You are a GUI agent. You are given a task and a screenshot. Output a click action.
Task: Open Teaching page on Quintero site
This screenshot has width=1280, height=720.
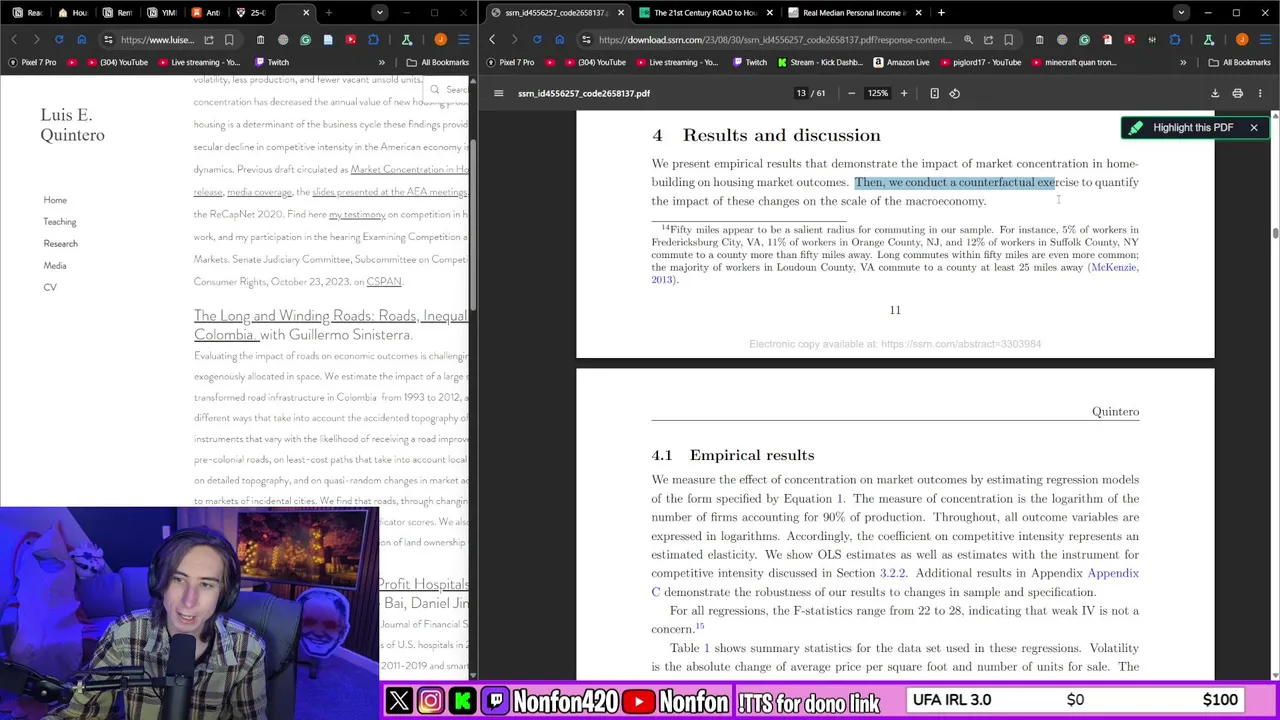coord(59,222)
